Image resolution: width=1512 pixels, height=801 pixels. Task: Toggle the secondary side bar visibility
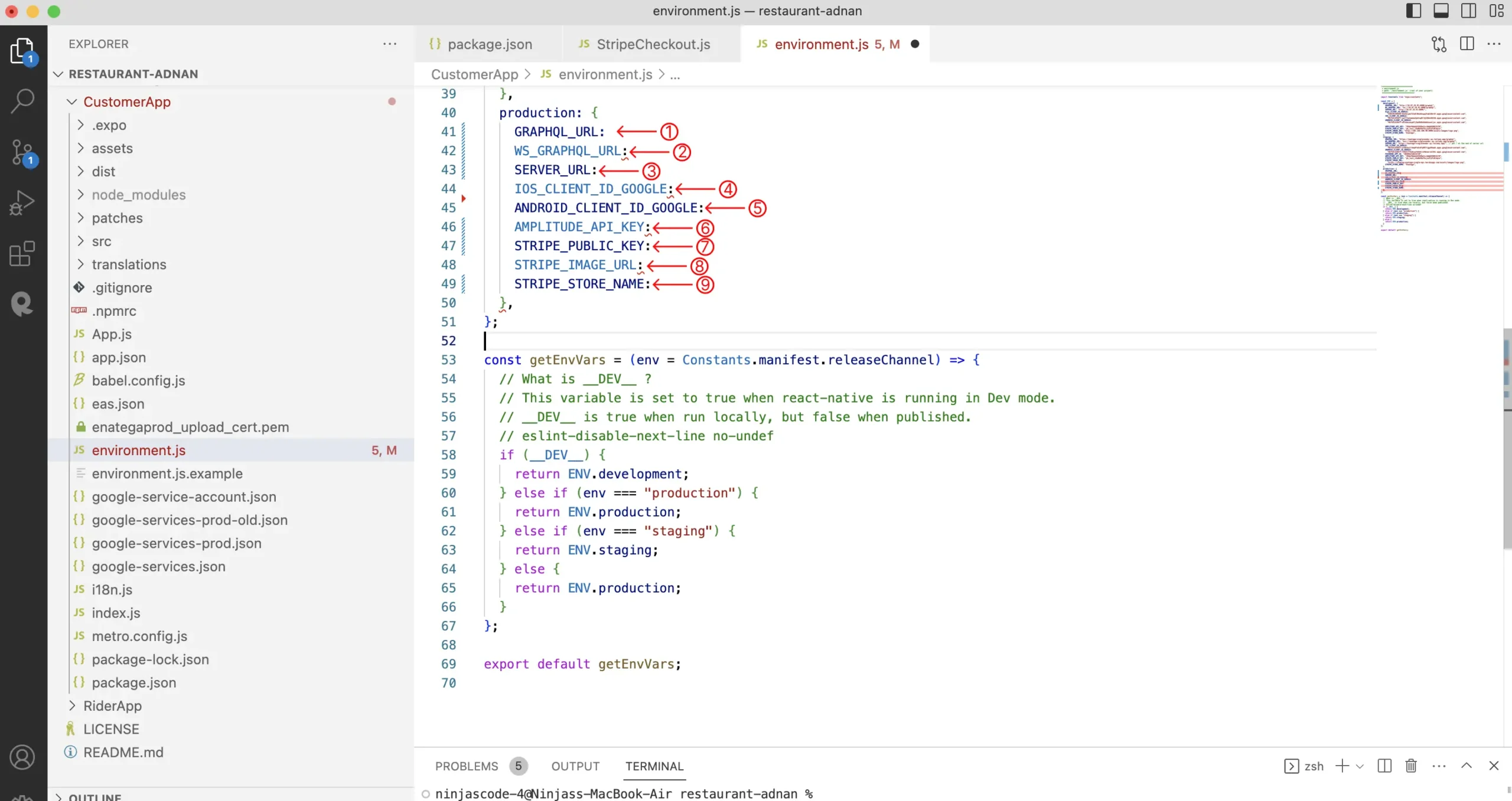(1469, 11)
